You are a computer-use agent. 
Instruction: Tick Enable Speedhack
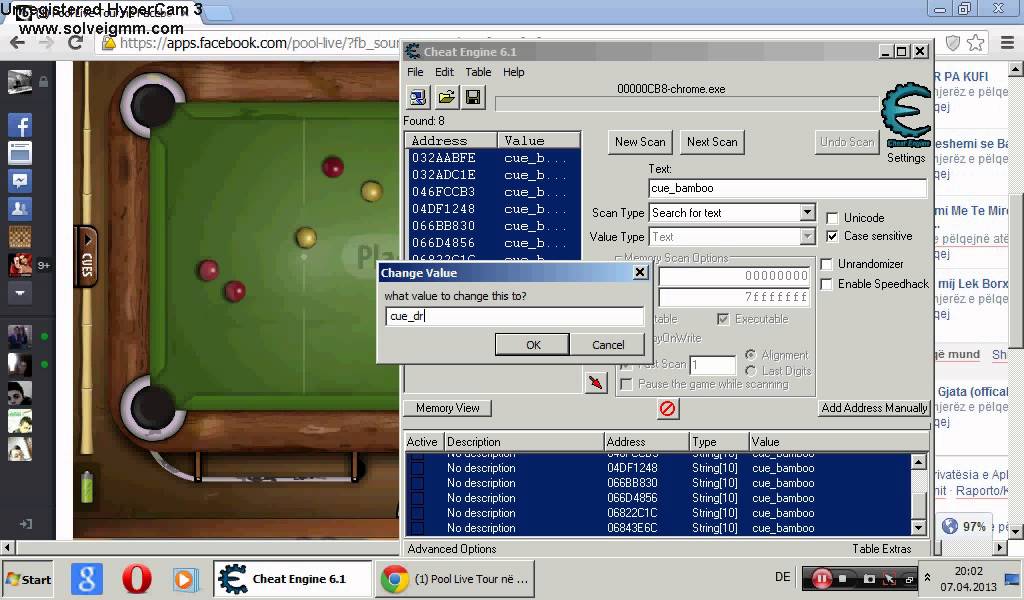click(827, 285)
